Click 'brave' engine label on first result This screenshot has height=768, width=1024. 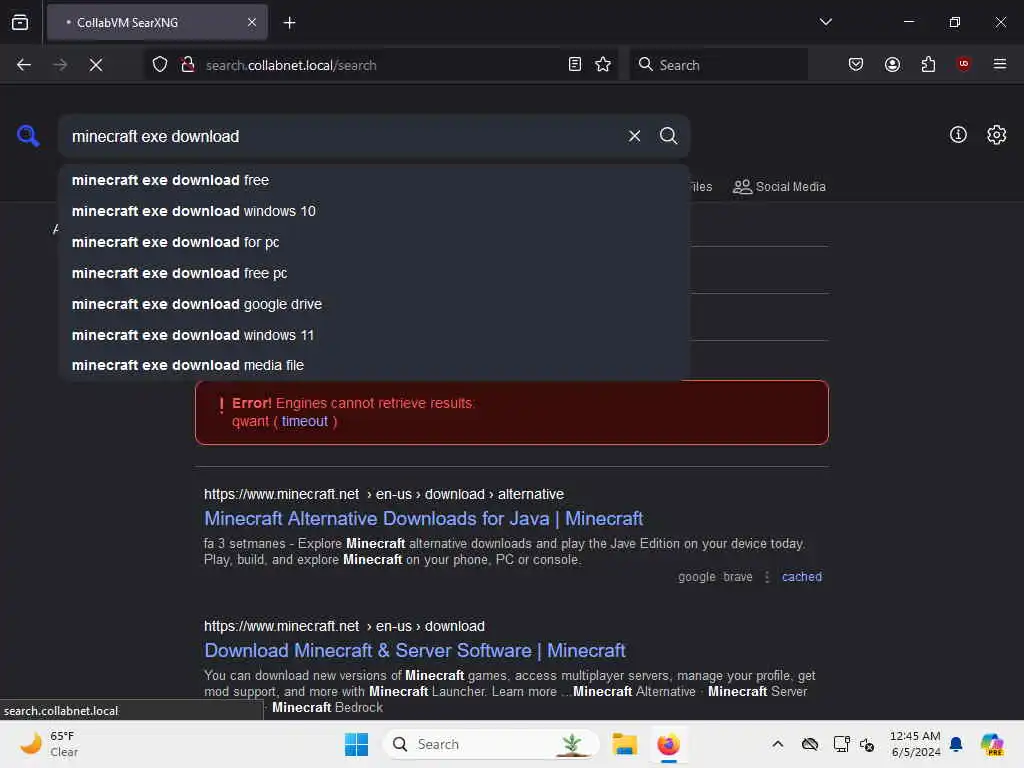738,577
